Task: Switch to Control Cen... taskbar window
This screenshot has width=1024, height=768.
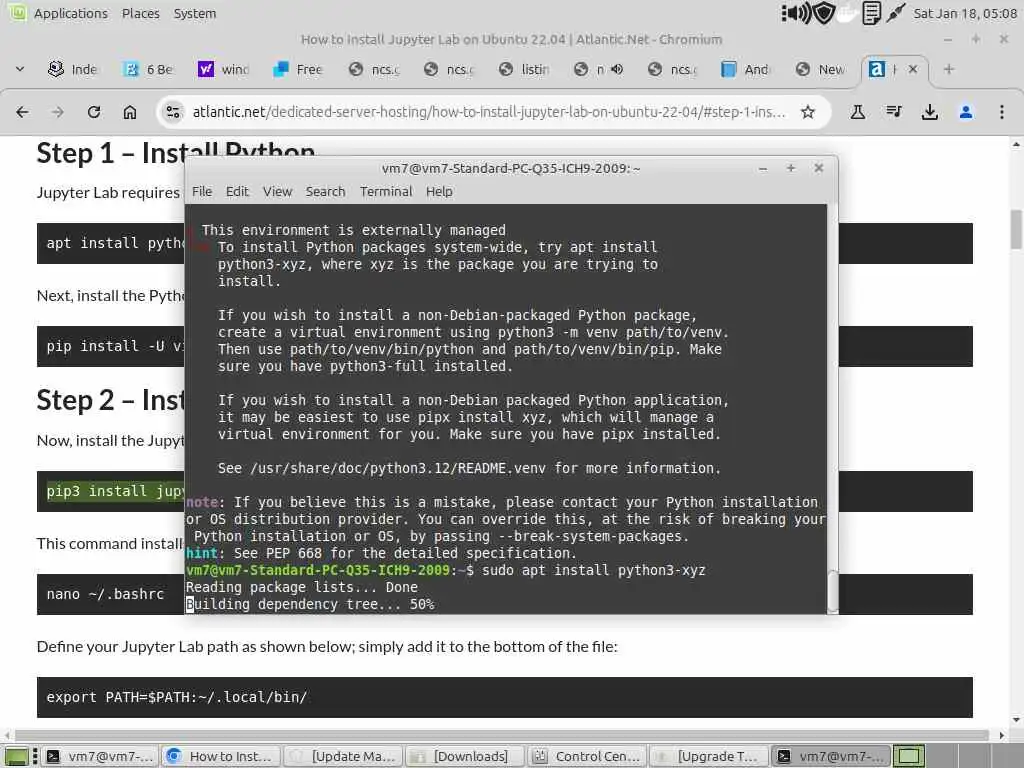Action: 587,756
